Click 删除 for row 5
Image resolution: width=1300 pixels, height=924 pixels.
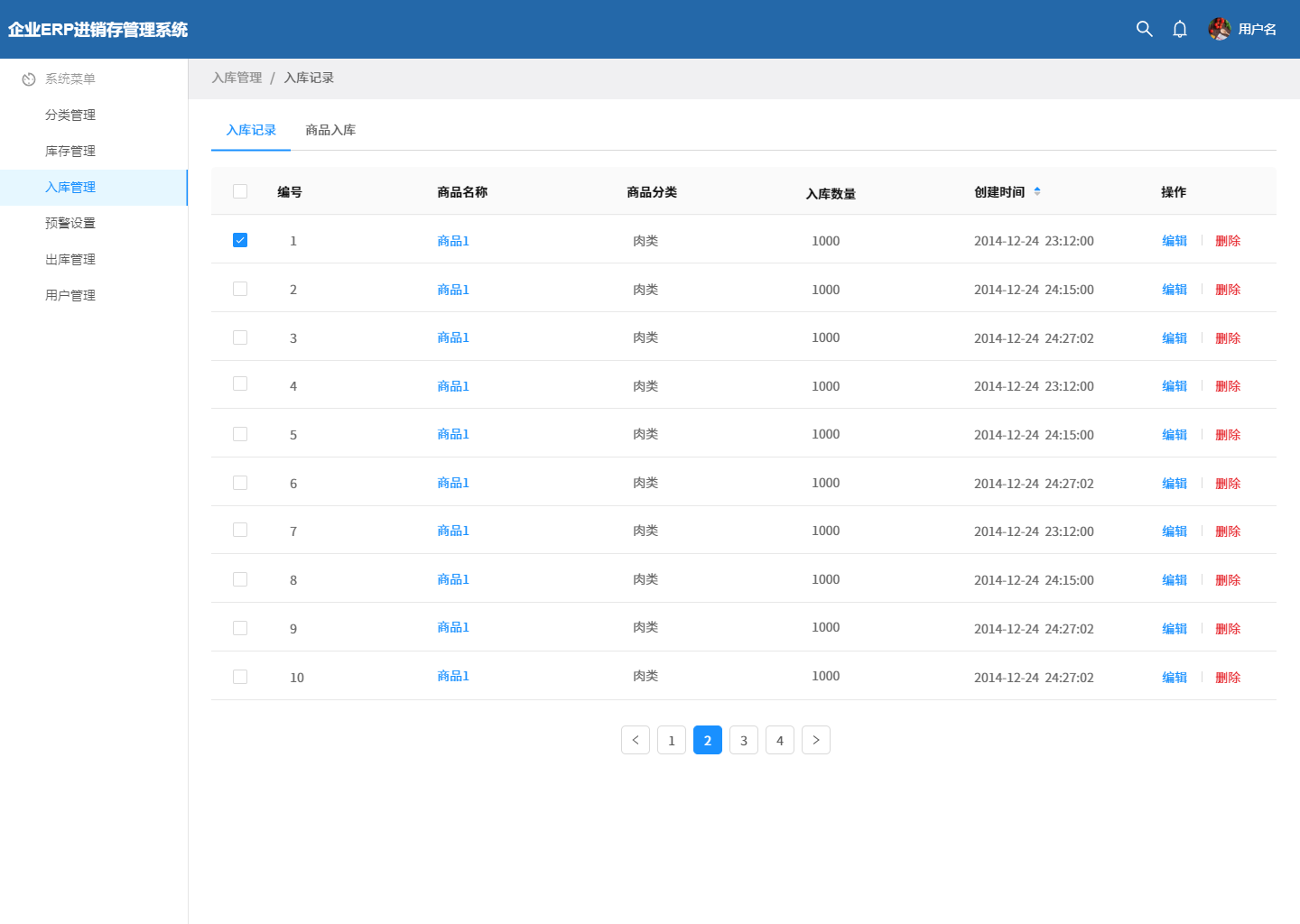click(x=1228, y=435)
